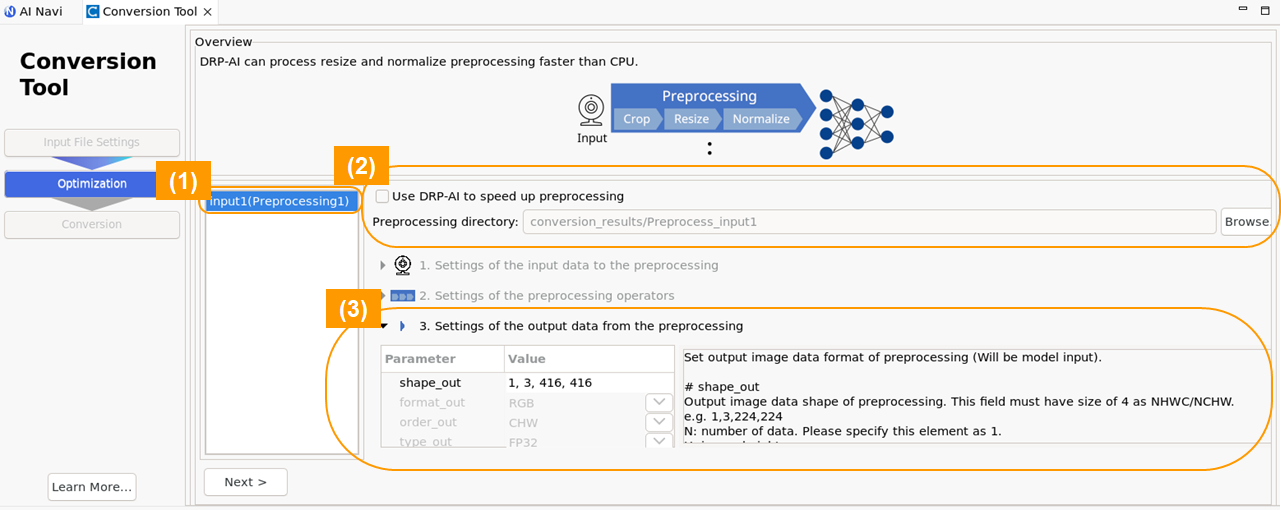The width and height of the screenshot is (1281, 510).
Task: Click the AI Navi tab icon
Action: coord(10,12)
